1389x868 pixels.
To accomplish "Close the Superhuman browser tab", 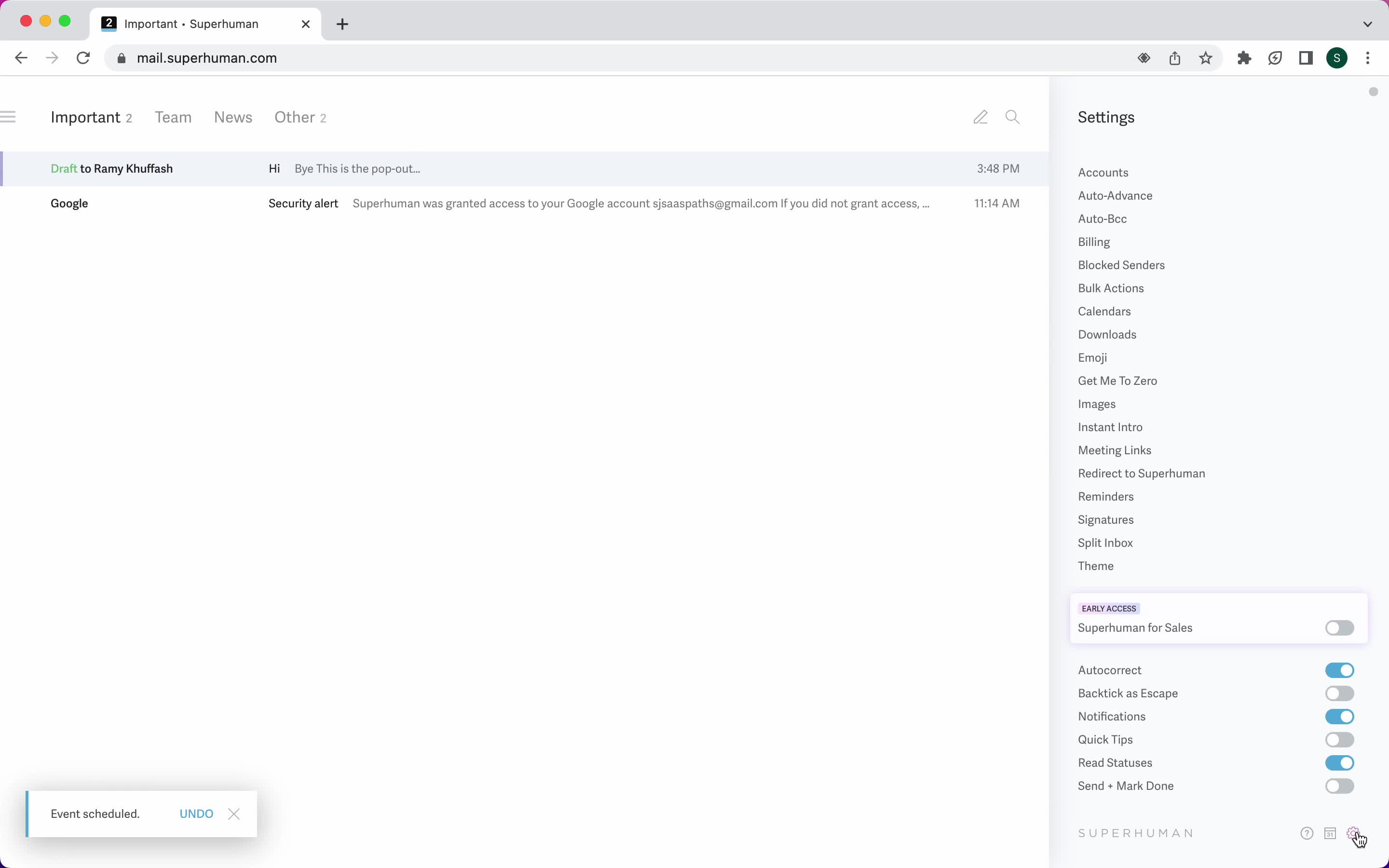I will [306, 24].
